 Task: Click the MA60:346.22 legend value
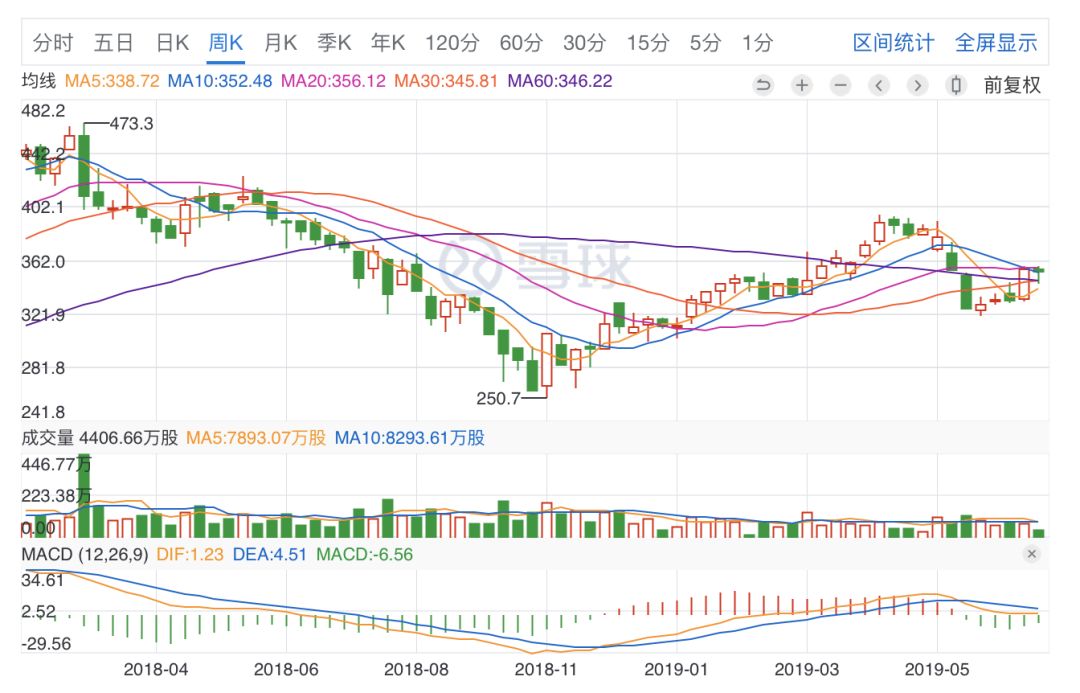560,81
